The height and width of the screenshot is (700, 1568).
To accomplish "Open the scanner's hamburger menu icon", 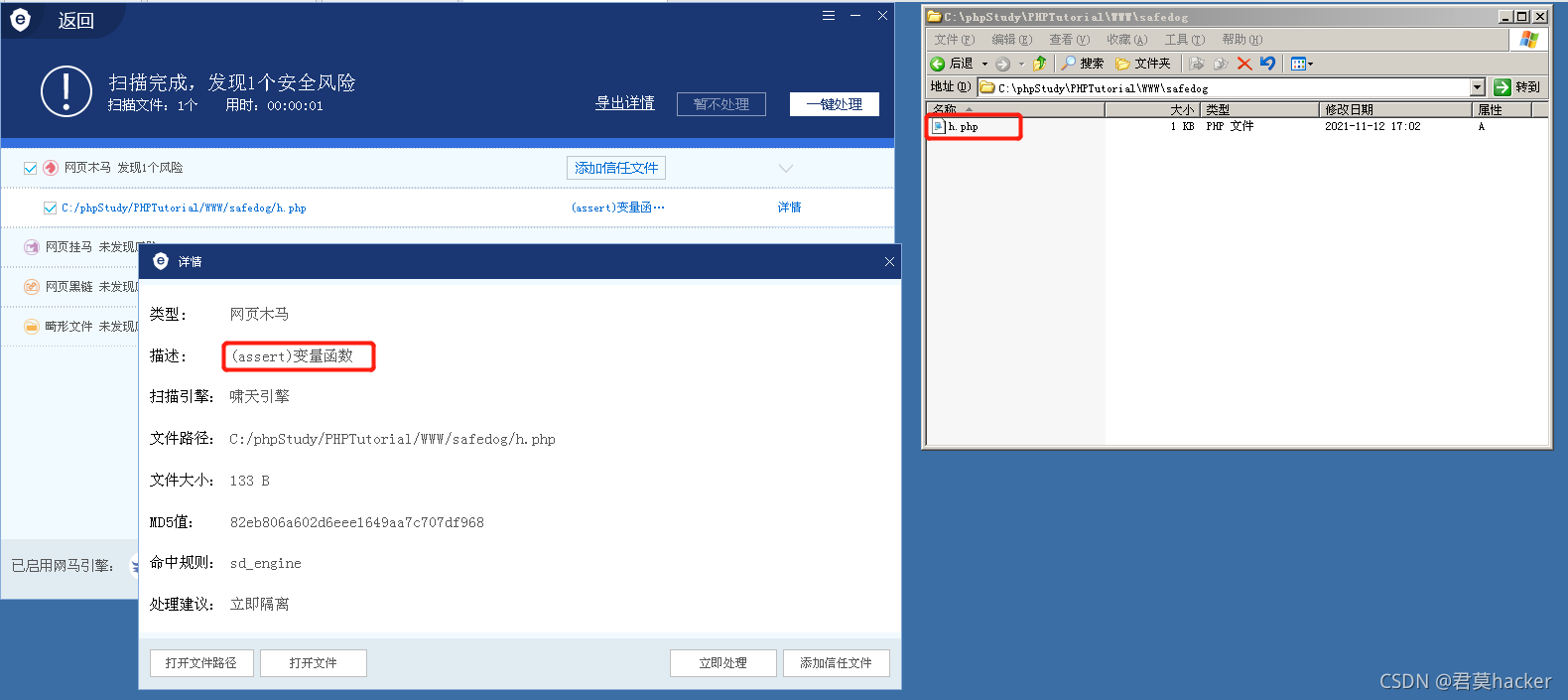I will point(829,16).
